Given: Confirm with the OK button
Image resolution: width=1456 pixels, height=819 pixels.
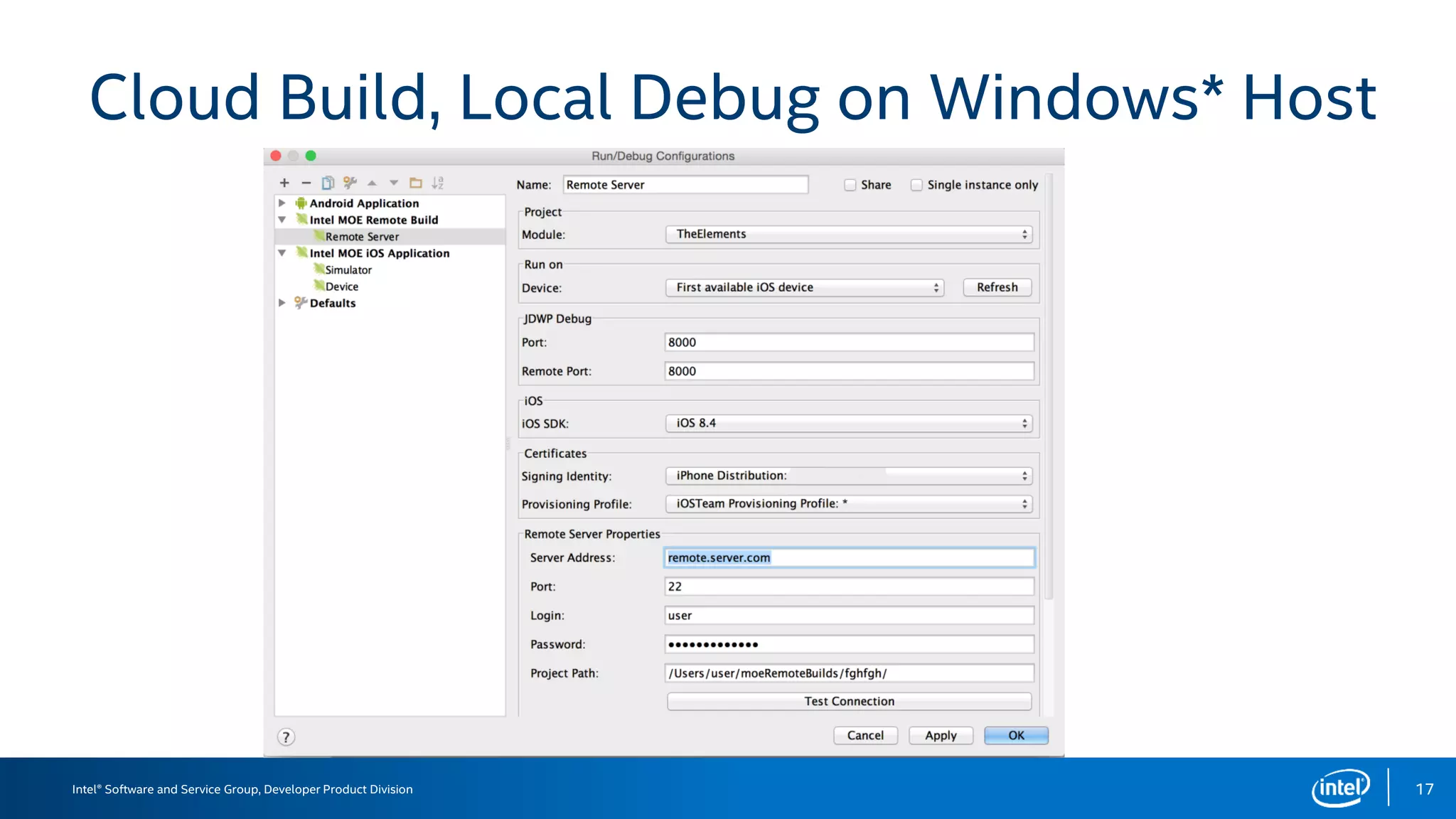Looking at the screenshot, I should point(1016,736).
